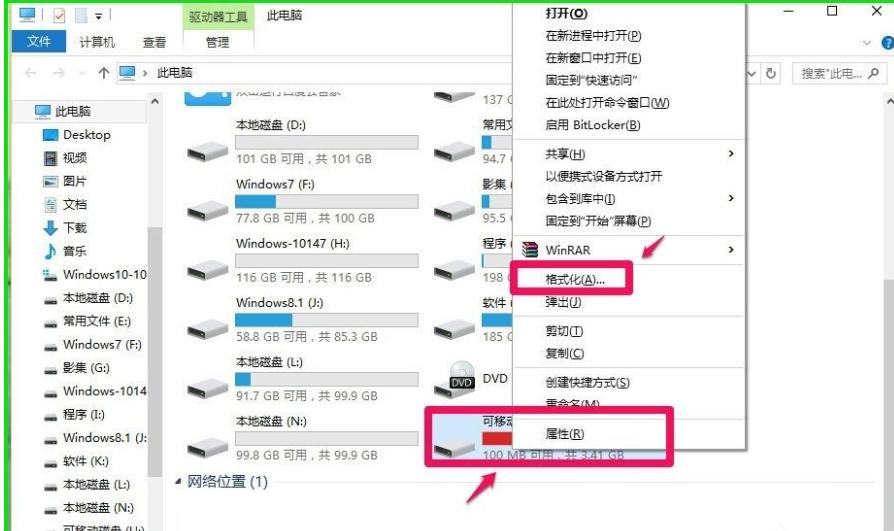Select 弹出(J) to eject drive
This screenshot has width=894, height=531.
click(x=563, y=302)
